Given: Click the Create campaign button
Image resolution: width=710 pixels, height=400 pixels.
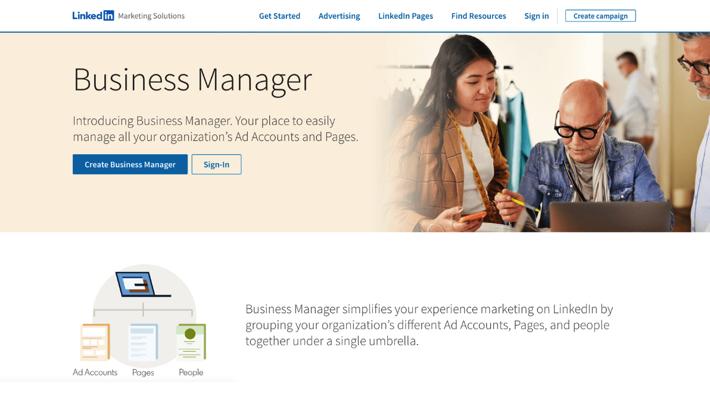Looking at the screenshot, I should tap(600, 16).
